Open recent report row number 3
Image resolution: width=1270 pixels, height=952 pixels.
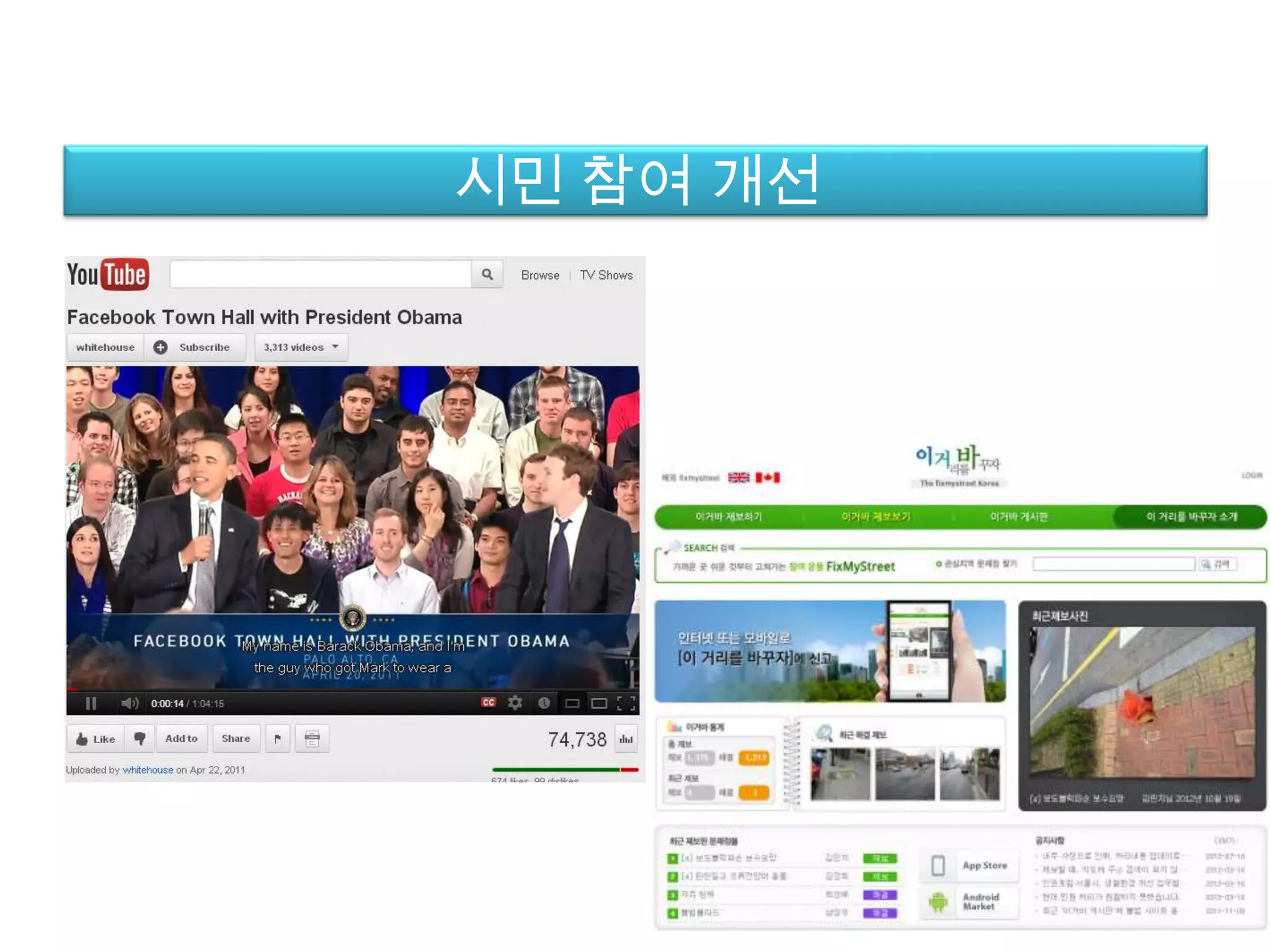click(782, 895)
